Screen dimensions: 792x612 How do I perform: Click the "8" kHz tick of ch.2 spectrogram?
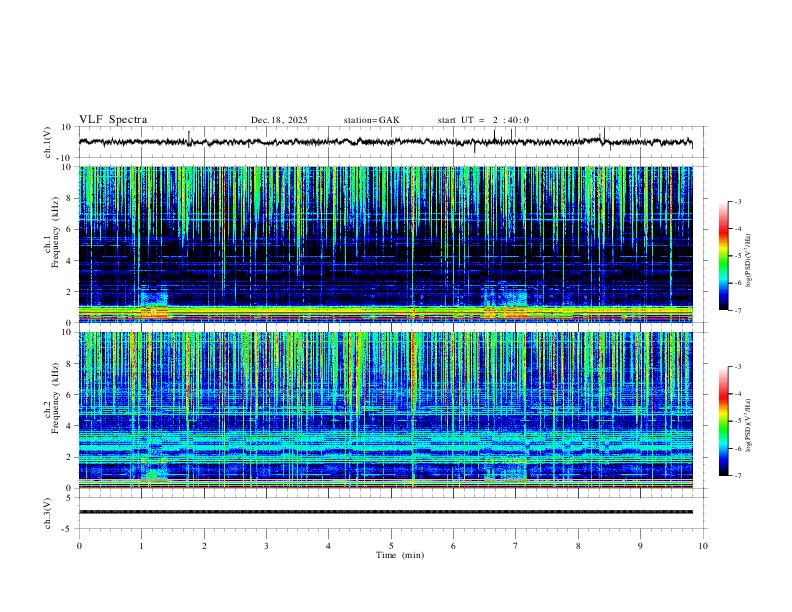tap(69, 364)
